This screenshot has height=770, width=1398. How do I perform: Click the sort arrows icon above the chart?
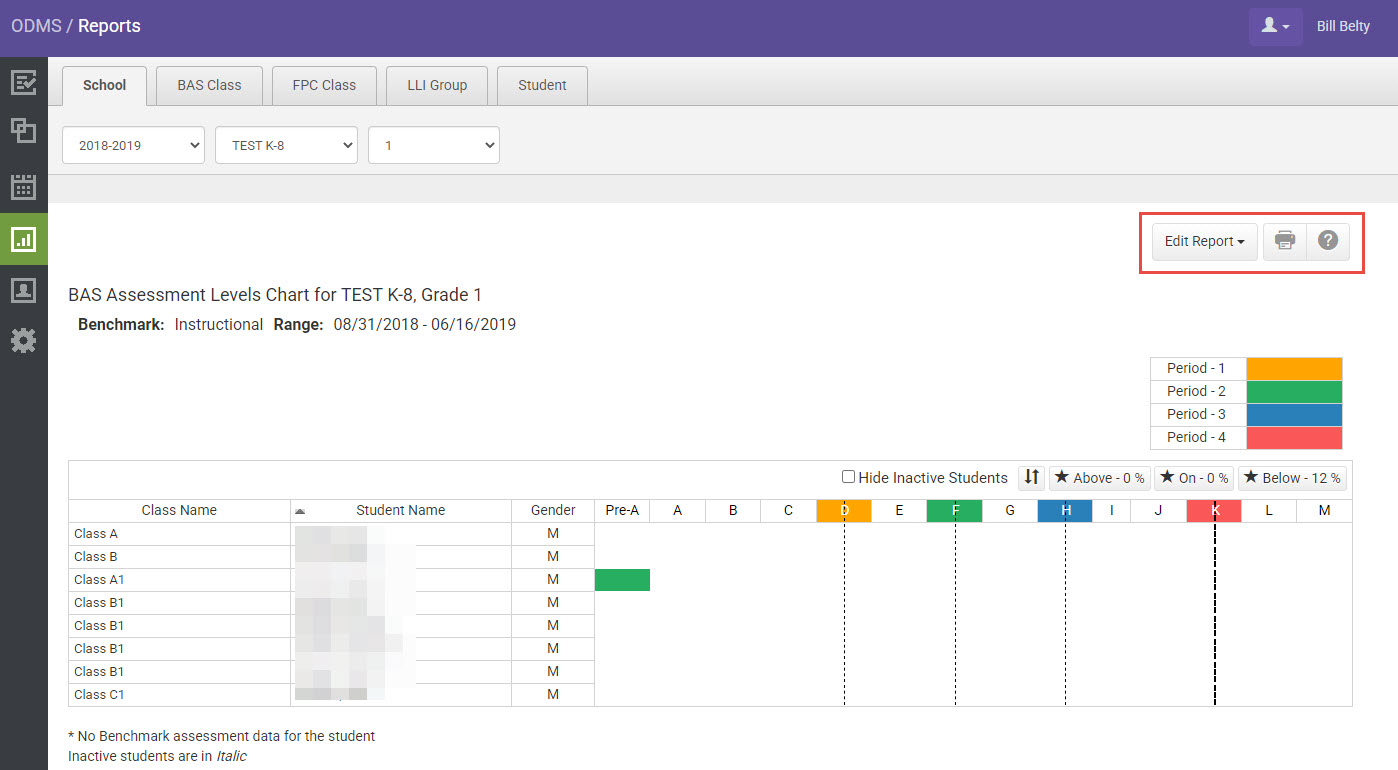coord(1031,477)
